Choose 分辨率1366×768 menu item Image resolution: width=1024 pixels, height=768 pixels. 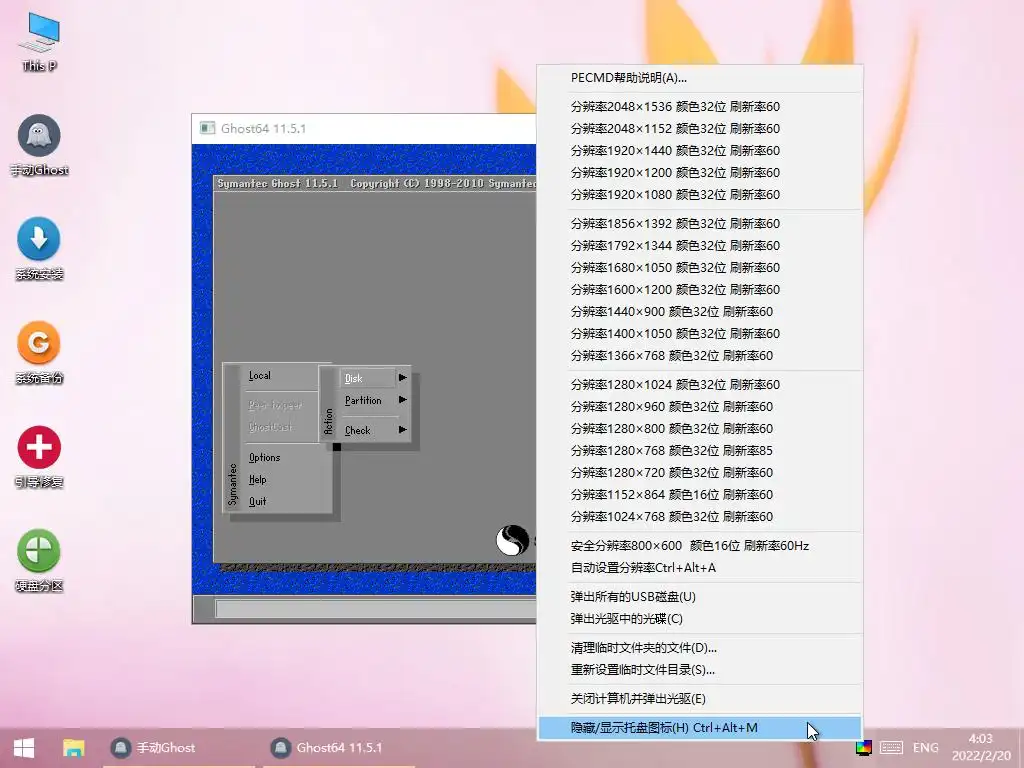[x=699, y=356]
